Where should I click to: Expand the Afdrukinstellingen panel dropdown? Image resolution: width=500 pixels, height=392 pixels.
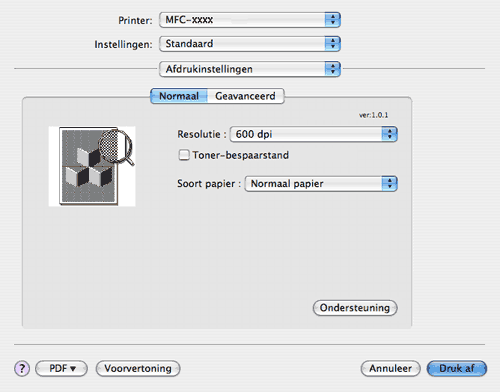pos(250,69)
